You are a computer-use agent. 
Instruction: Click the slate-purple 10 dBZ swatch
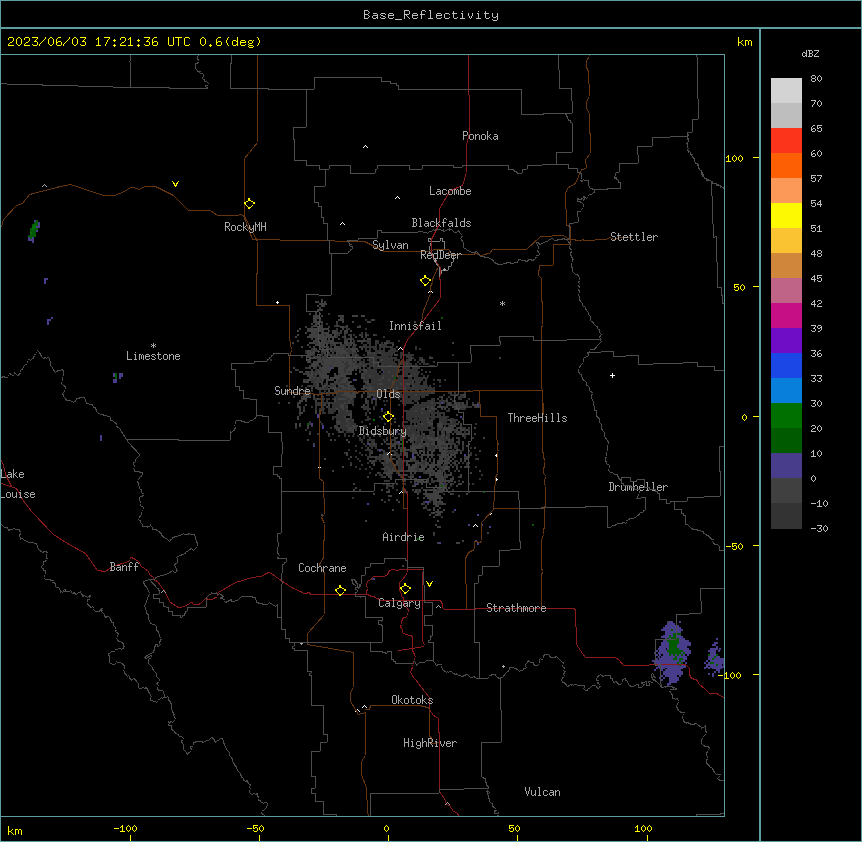(x=786, y=466)
